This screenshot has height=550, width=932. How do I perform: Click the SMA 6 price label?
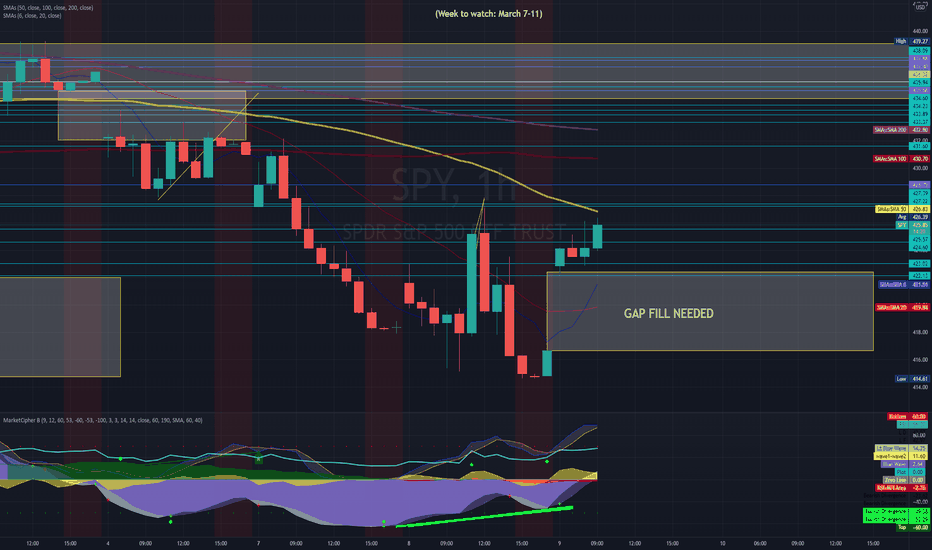pos(903,285)
